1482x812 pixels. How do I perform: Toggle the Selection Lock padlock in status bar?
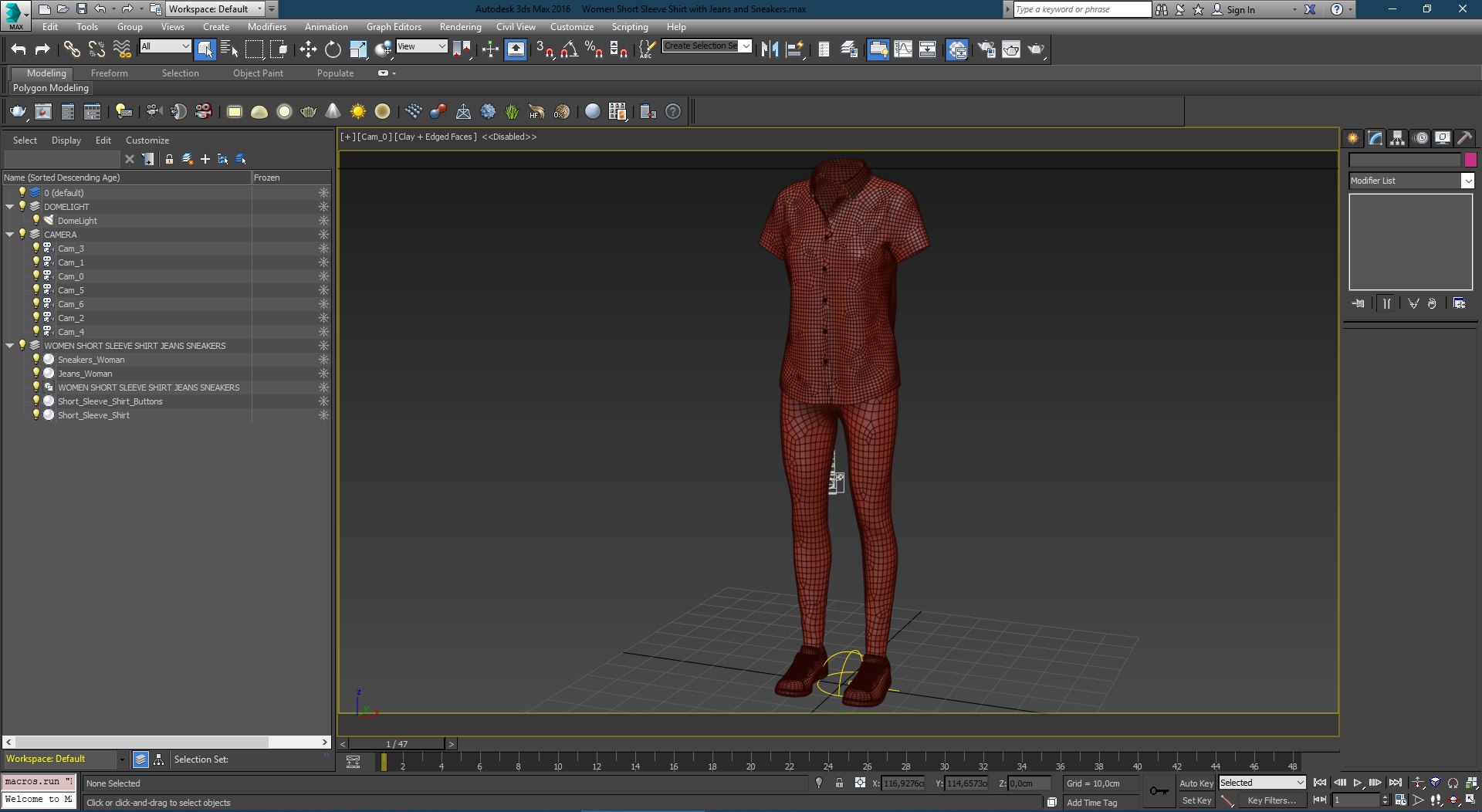(x=839, y=783)
